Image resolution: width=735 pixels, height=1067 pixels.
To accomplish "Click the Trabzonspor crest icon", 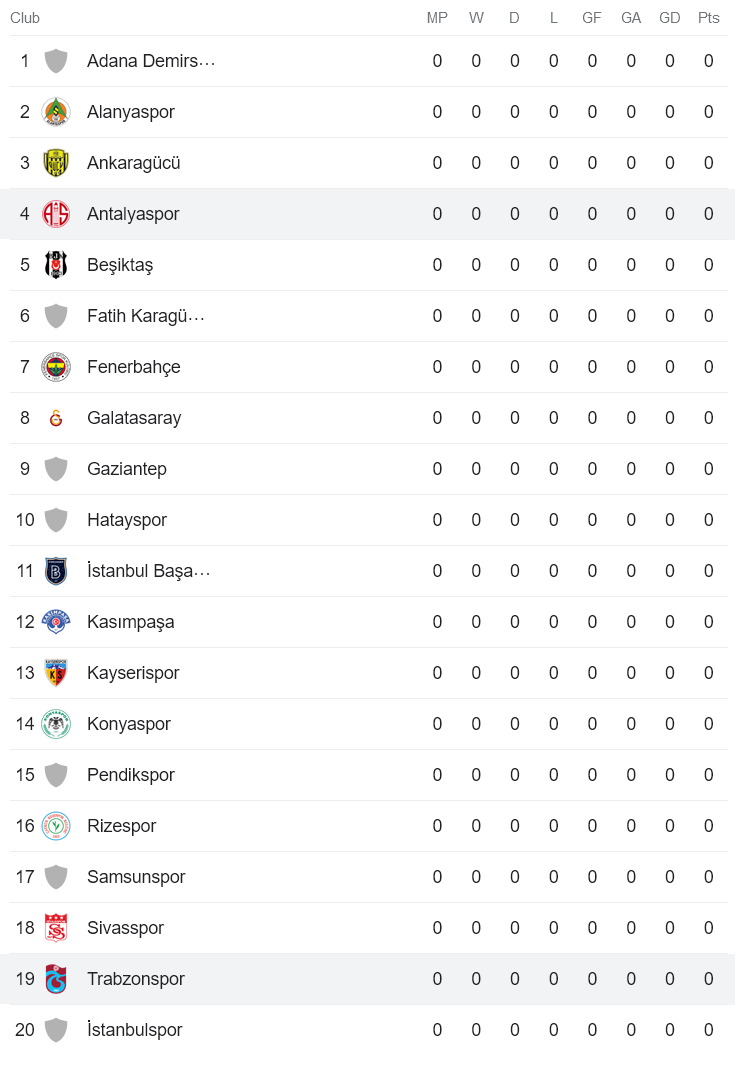I will coord(56,978).
